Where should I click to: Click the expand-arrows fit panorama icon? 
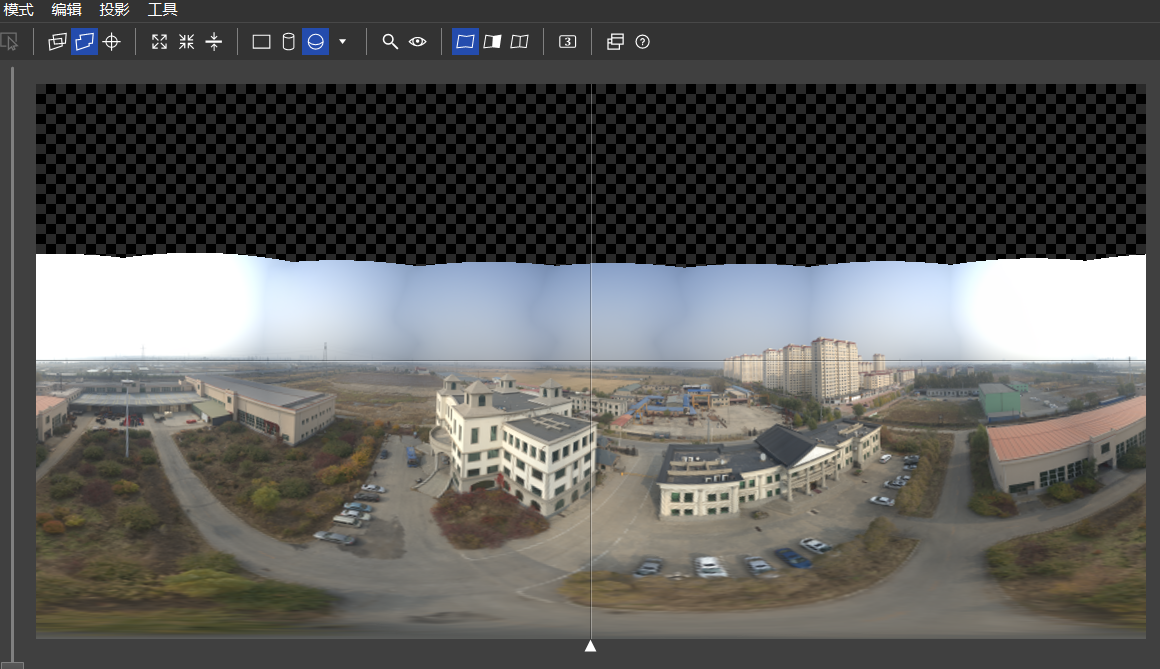159,42
